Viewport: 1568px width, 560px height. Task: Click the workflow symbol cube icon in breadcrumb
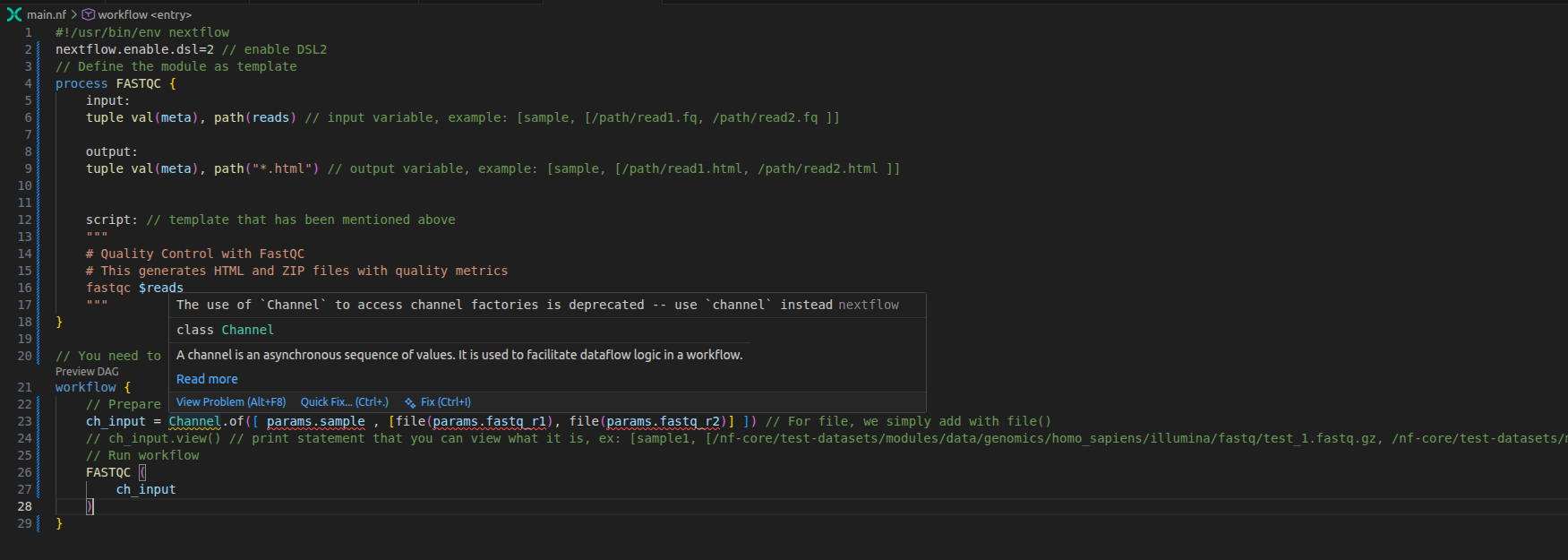coord(89,14)
